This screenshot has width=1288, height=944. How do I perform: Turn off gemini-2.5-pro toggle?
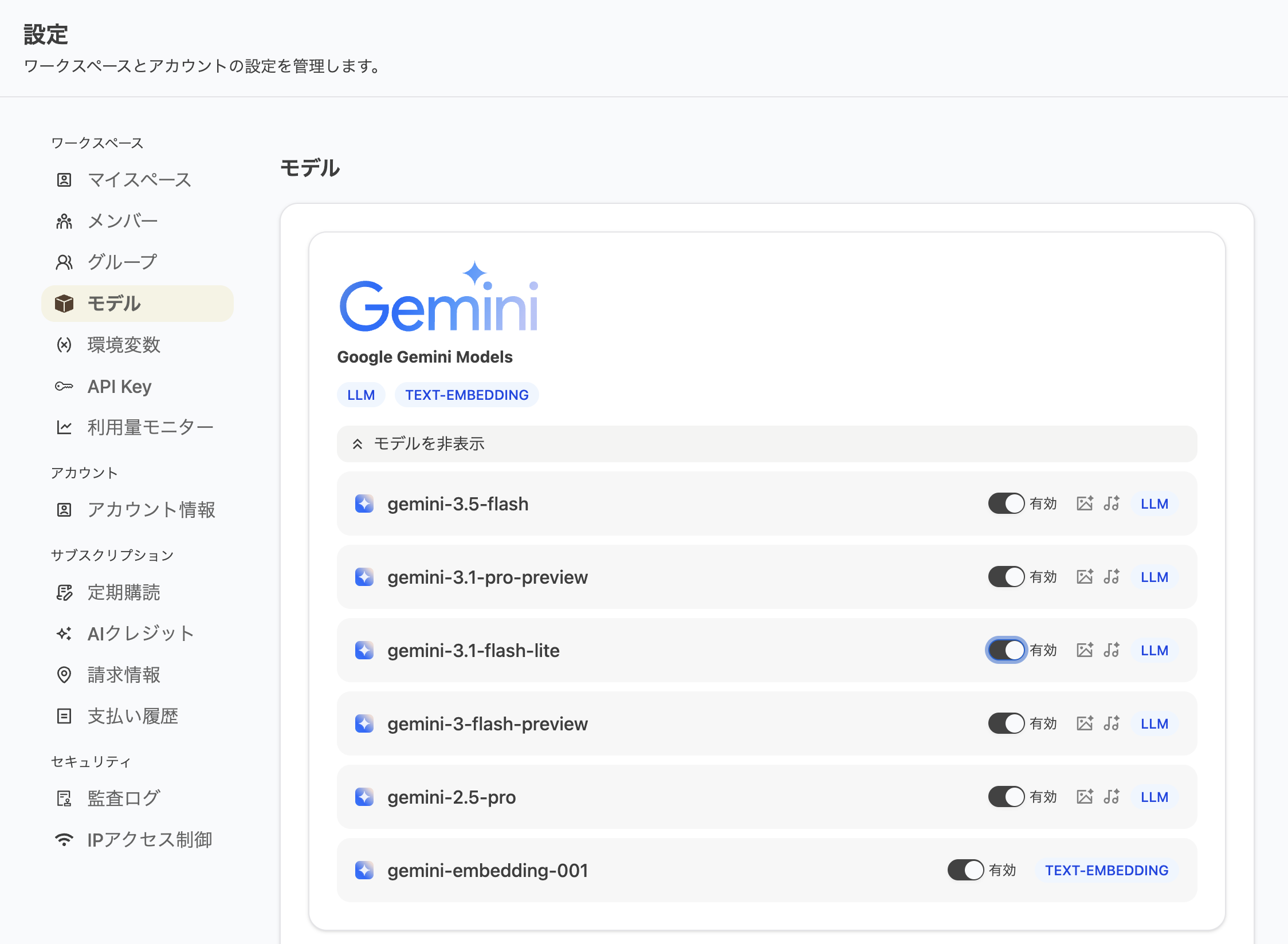tap(1006, 797)
